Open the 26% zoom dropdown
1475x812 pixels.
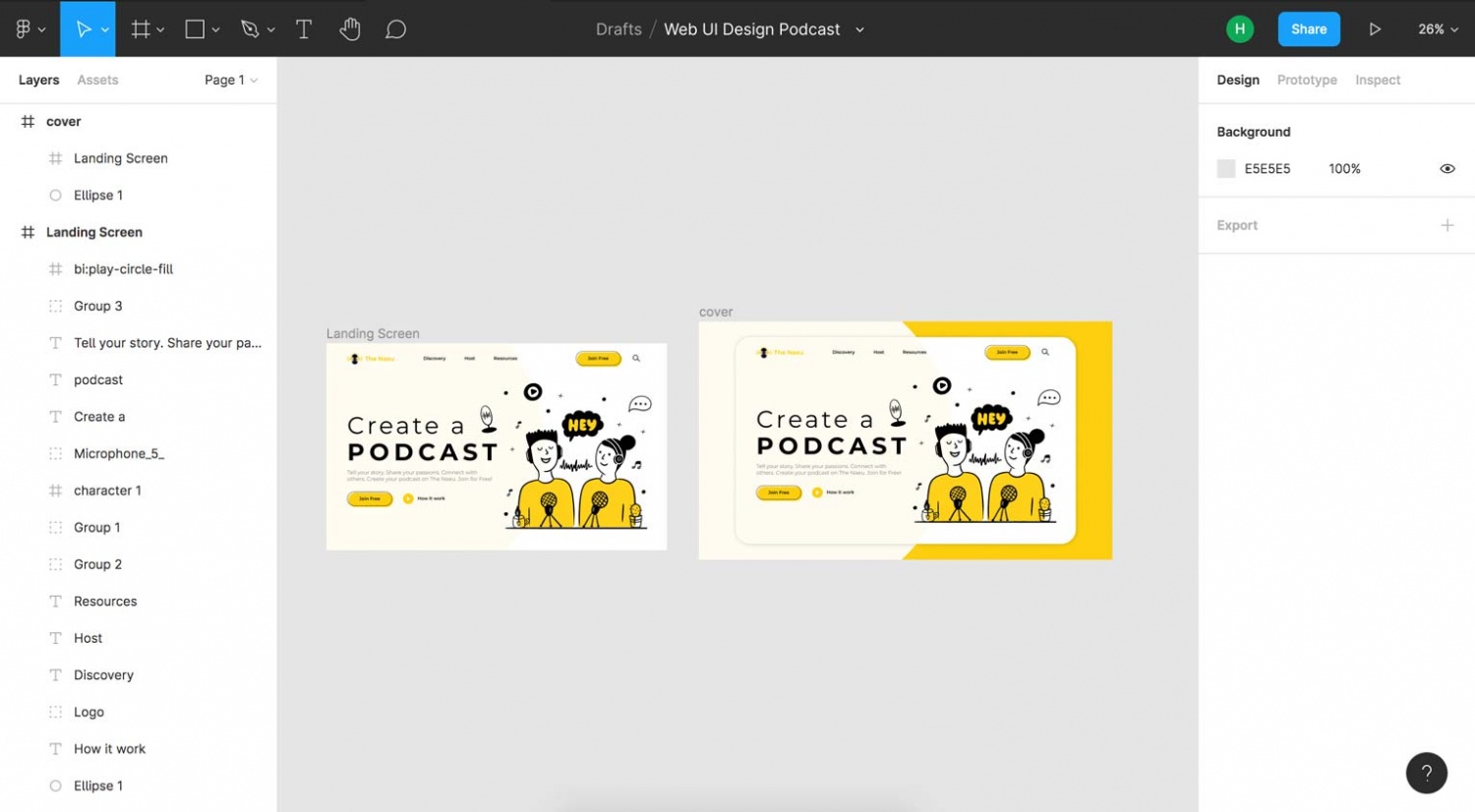tap(1438, 29)
